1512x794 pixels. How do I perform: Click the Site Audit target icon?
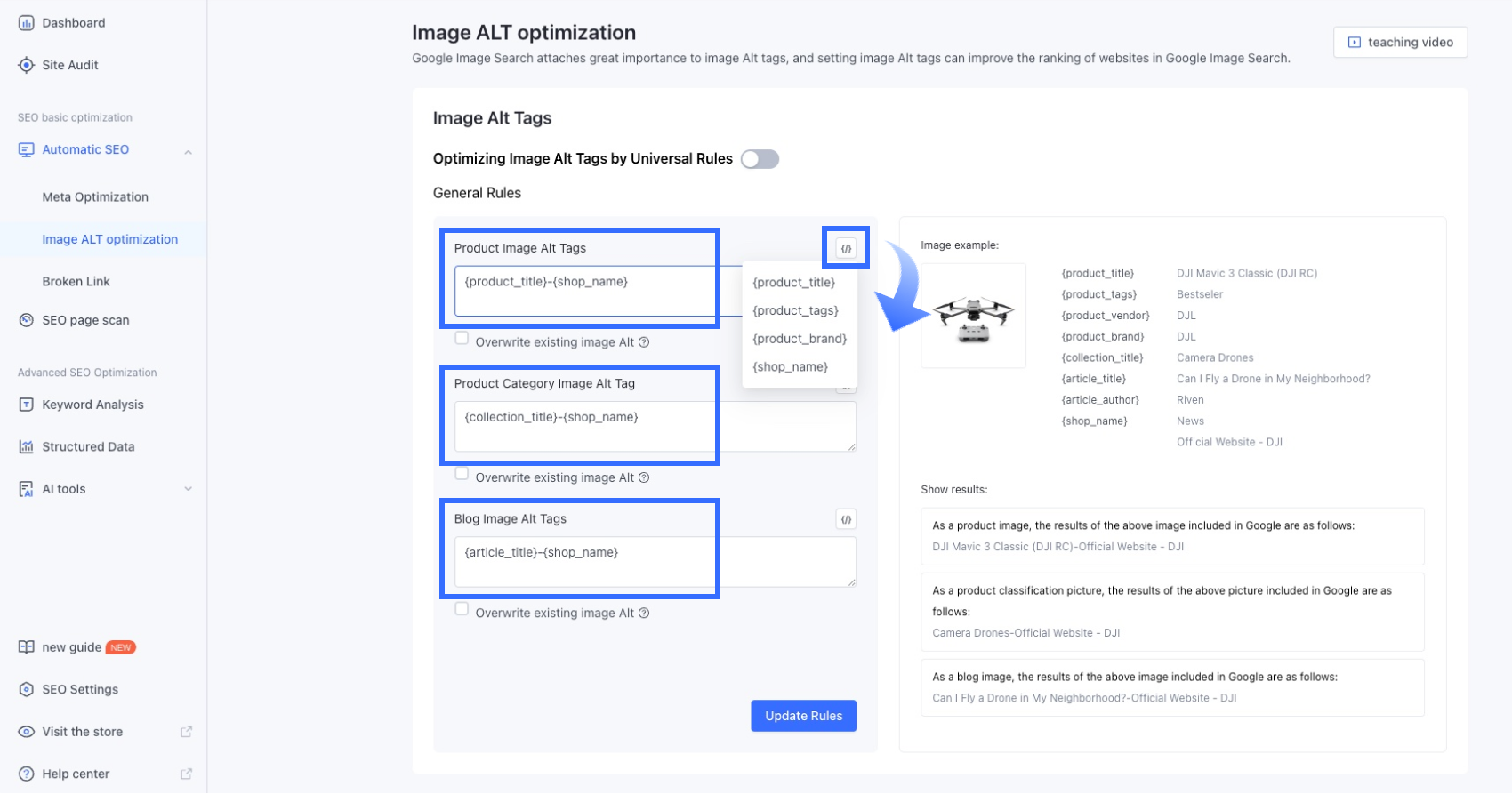click(x=26, y=65)
